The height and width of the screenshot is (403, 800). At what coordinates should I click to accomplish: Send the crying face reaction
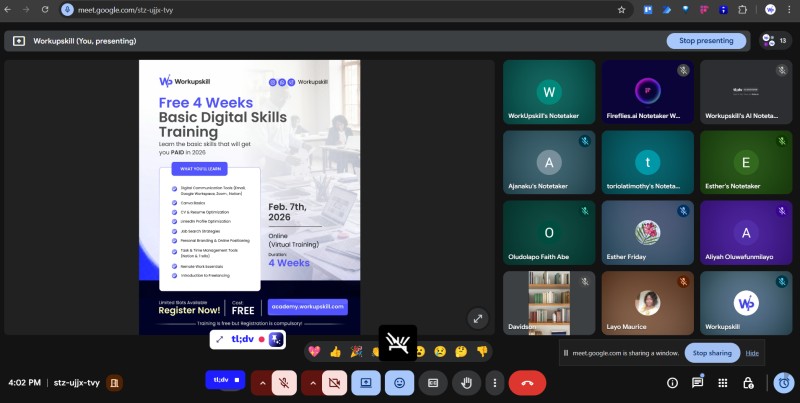pyautogui.click(x=440, y=351)
